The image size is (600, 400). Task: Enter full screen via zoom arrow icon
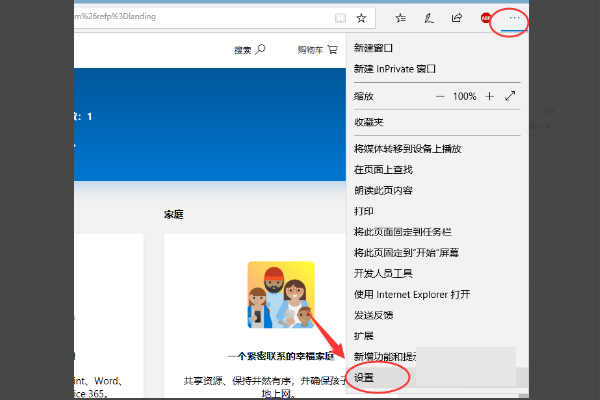(x=510, y=96)
